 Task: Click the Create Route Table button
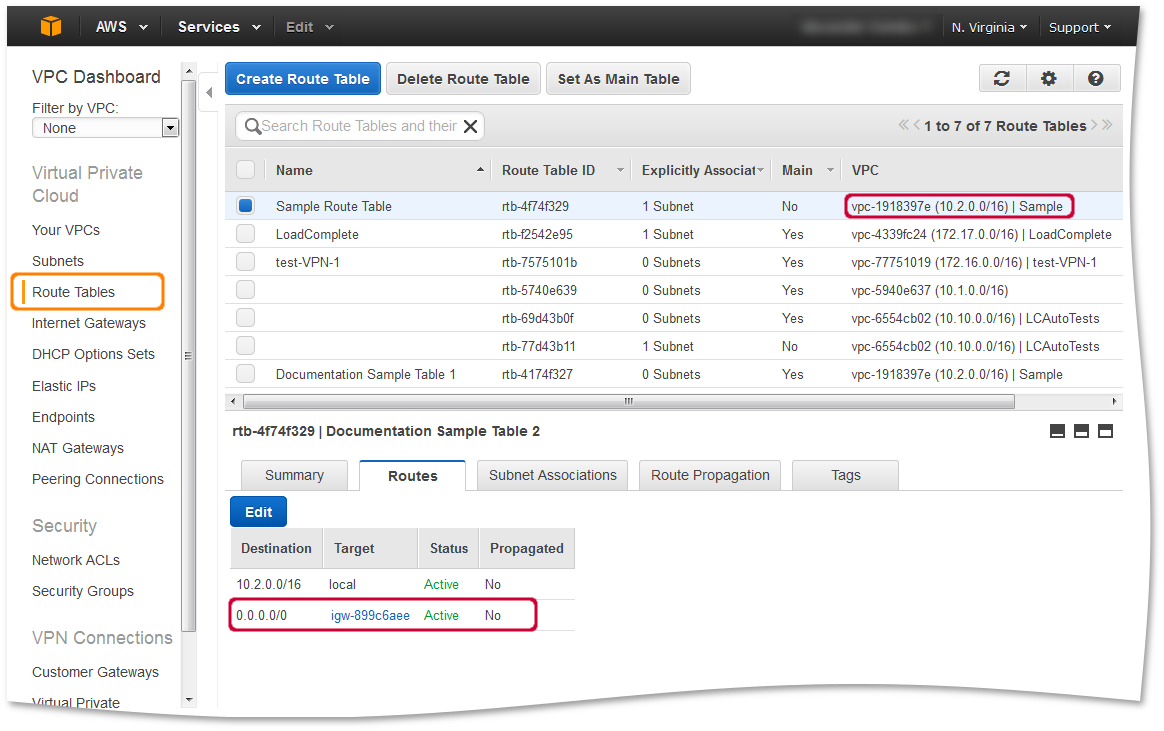[302, 77]
